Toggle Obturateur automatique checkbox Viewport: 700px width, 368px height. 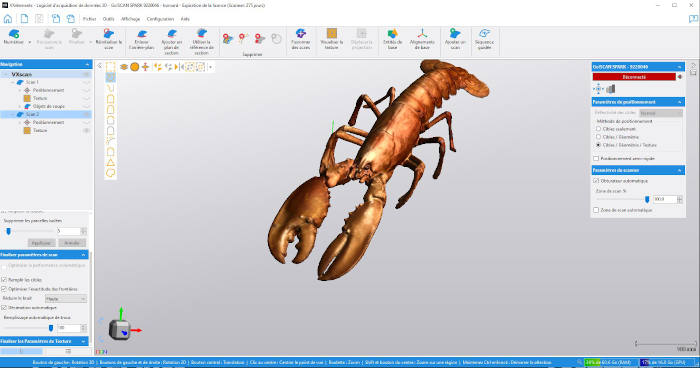pos(596,181)
